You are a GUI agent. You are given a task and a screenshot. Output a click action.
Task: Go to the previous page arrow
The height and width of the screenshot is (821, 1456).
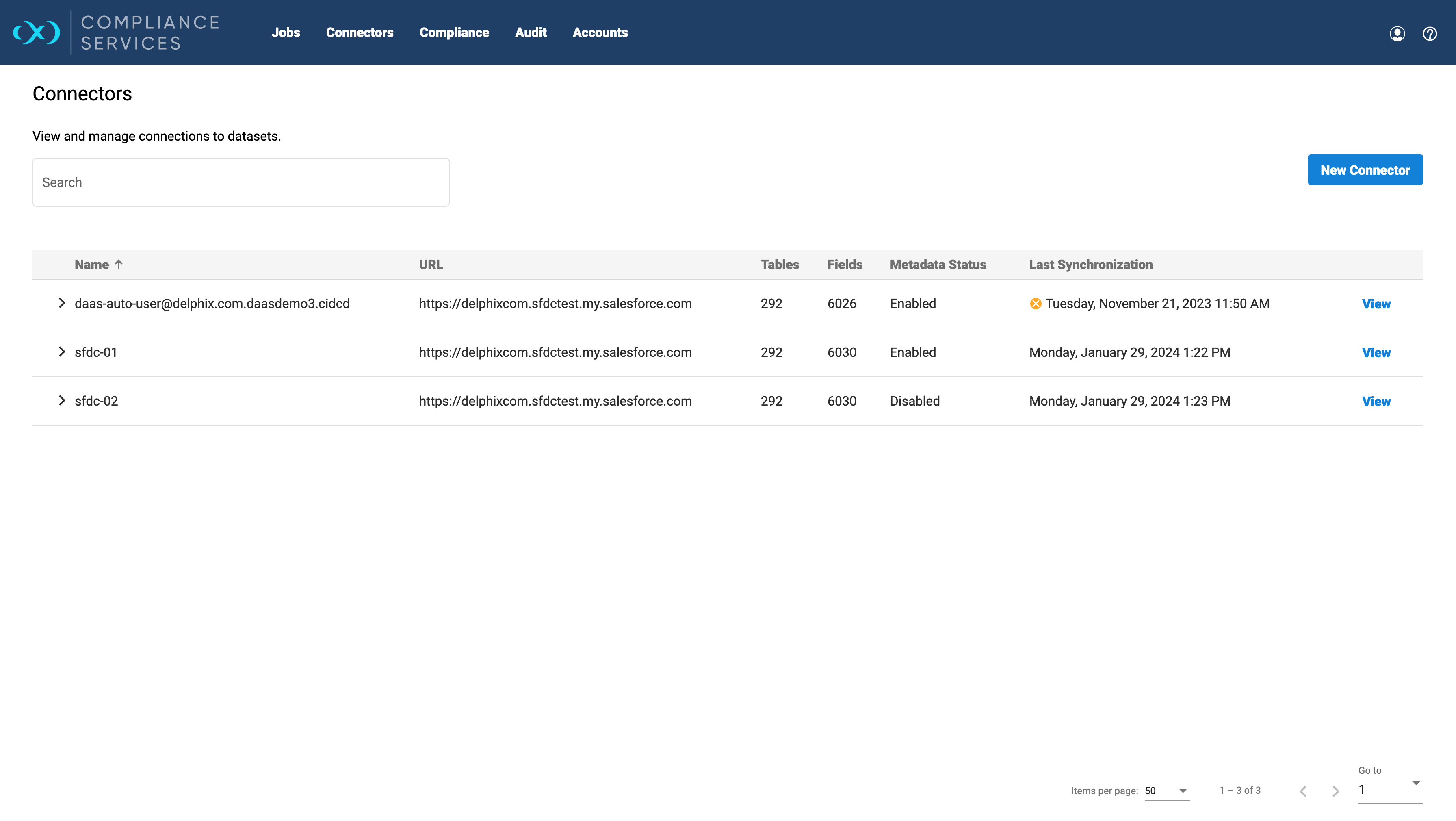[1303, 791]
